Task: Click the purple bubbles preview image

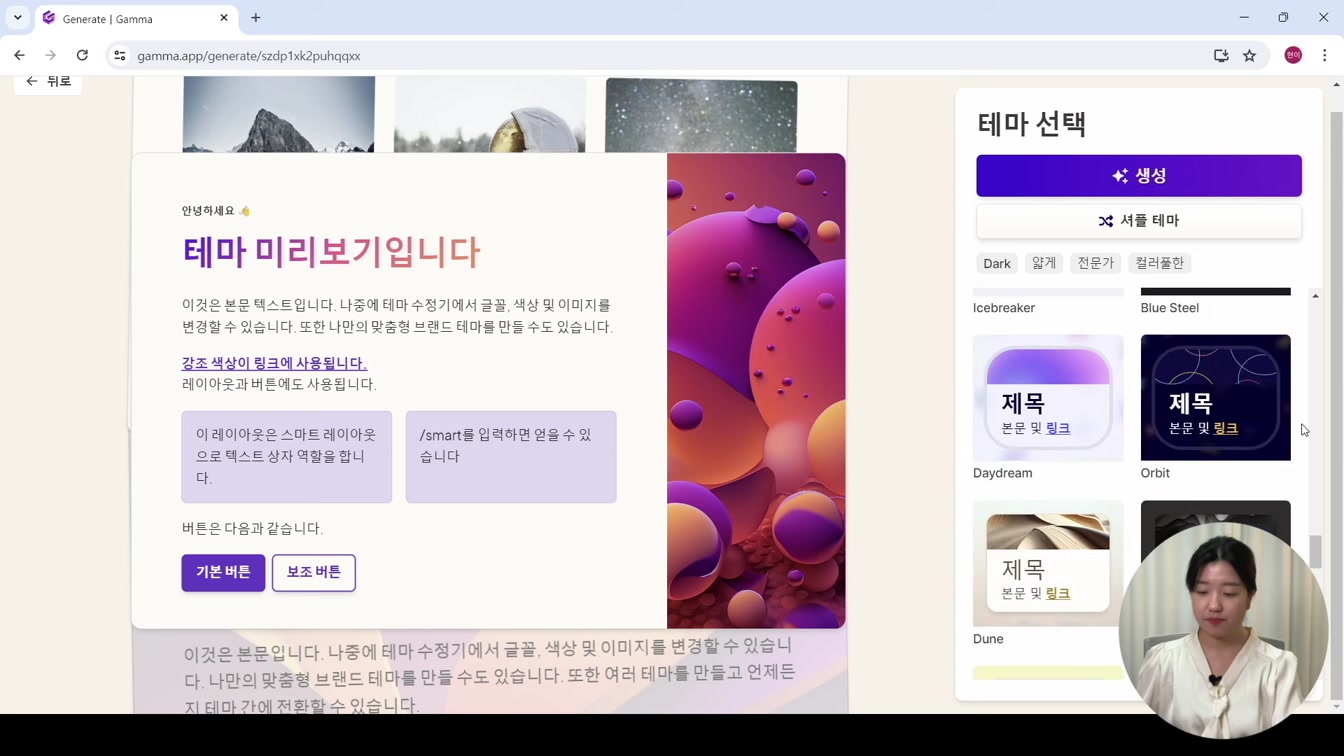Action: coord(756,391)
